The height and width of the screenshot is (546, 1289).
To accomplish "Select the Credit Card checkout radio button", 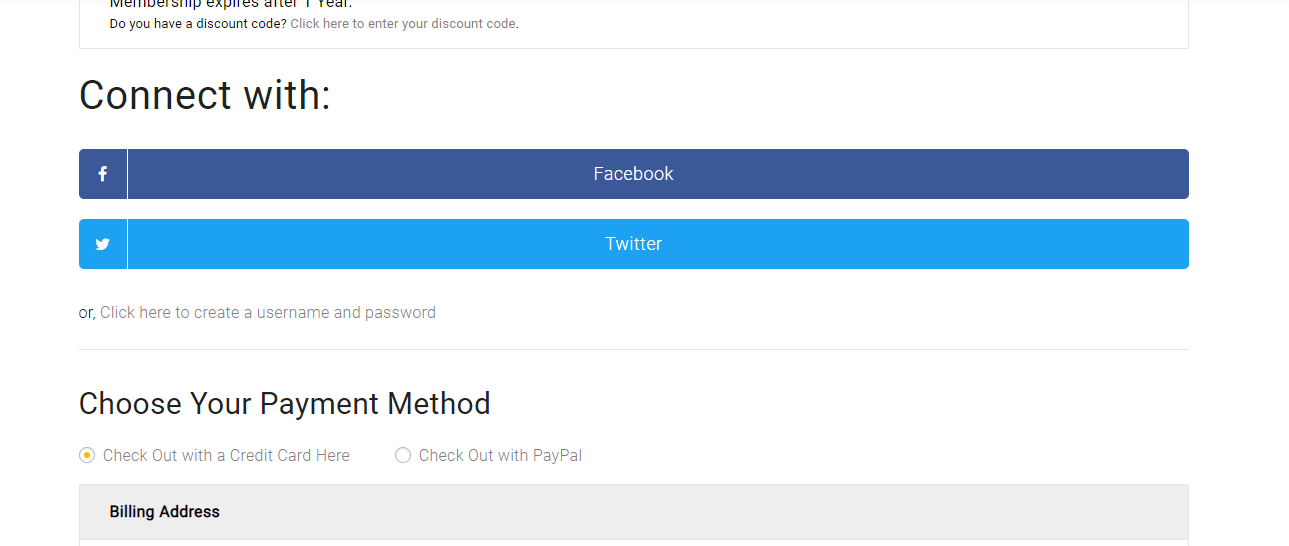I will coord(87,455).
